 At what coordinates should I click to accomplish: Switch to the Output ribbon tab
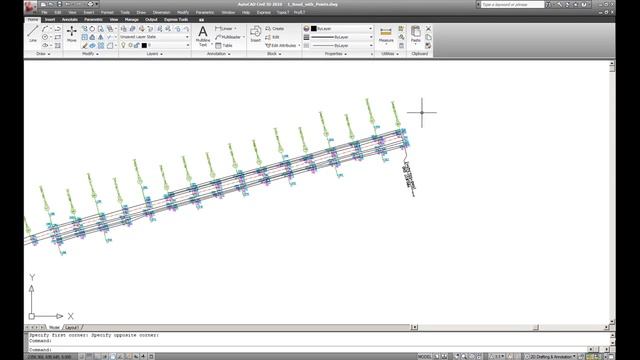click(x=151, y=20)
